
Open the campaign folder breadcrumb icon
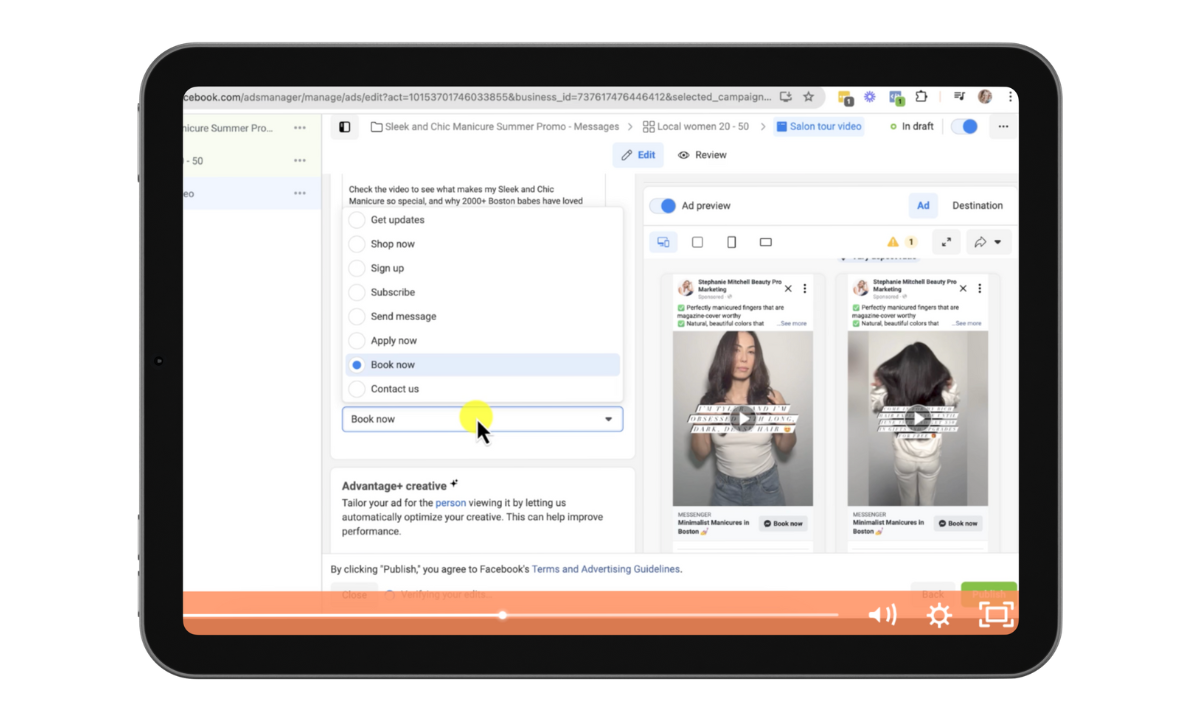377,127
